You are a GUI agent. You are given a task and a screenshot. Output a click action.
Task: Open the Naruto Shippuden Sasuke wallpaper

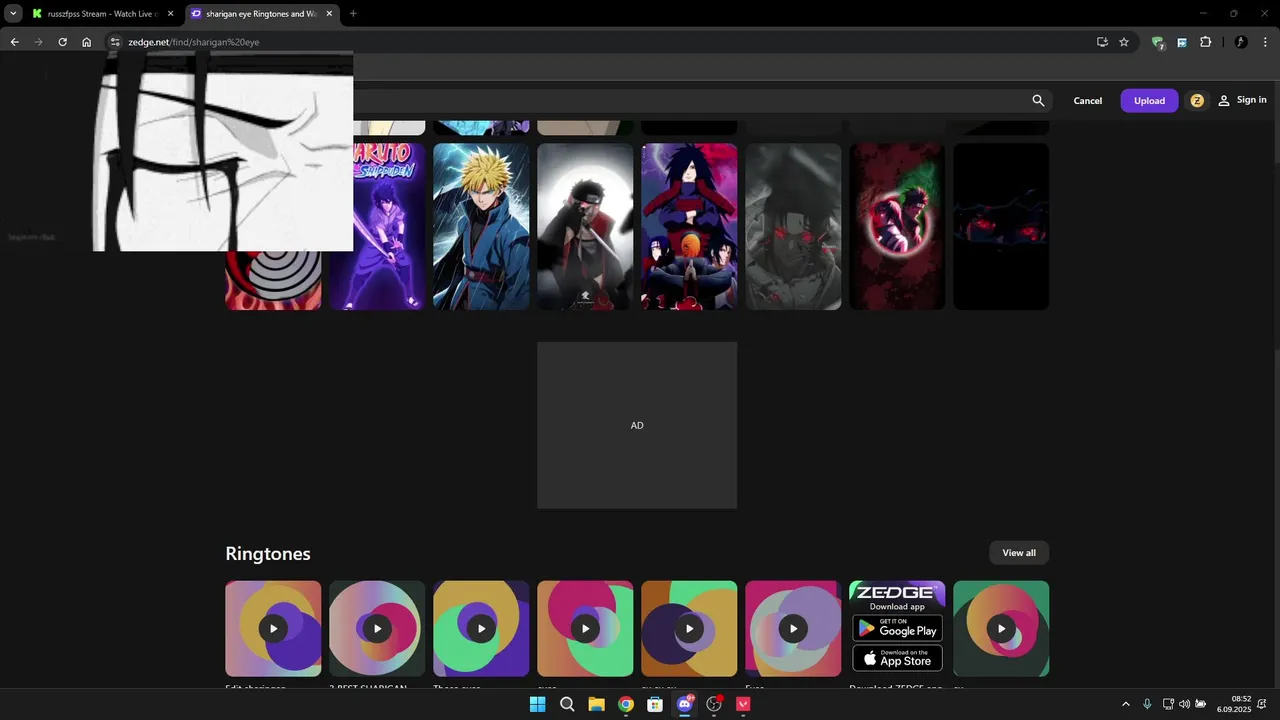coord(389,227)
